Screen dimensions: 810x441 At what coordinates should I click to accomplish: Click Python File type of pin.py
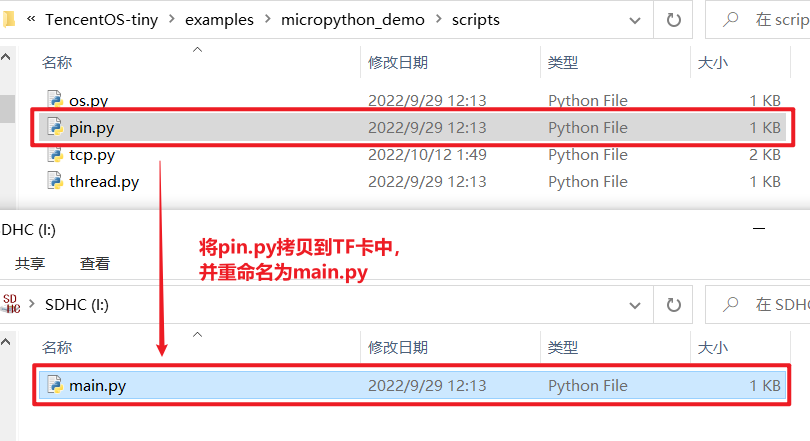[x=588, y=128]
